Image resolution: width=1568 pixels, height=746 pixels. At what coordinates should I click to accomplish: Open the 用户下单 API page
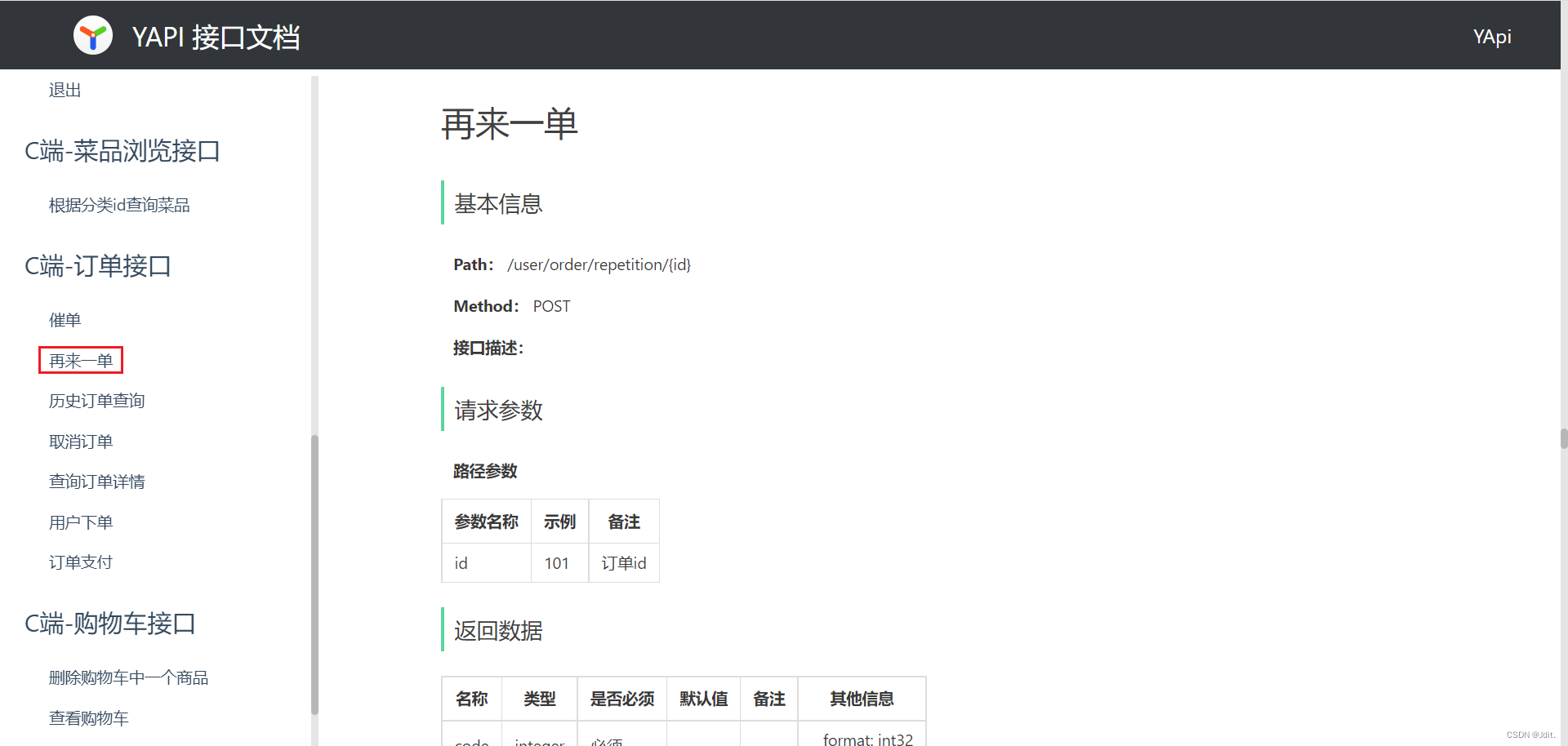click(x=80, y=522)
